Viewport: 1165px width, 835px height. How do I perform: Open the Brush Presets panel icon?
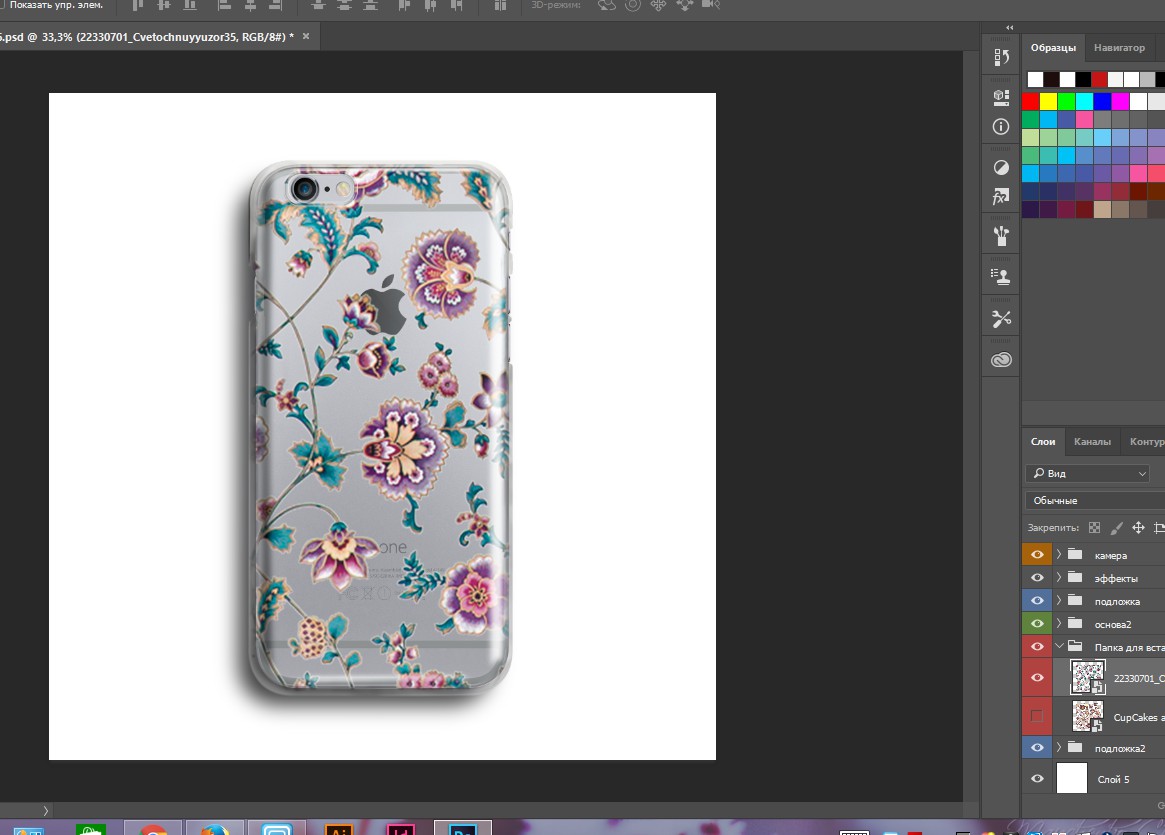[x=1001, y=236]
